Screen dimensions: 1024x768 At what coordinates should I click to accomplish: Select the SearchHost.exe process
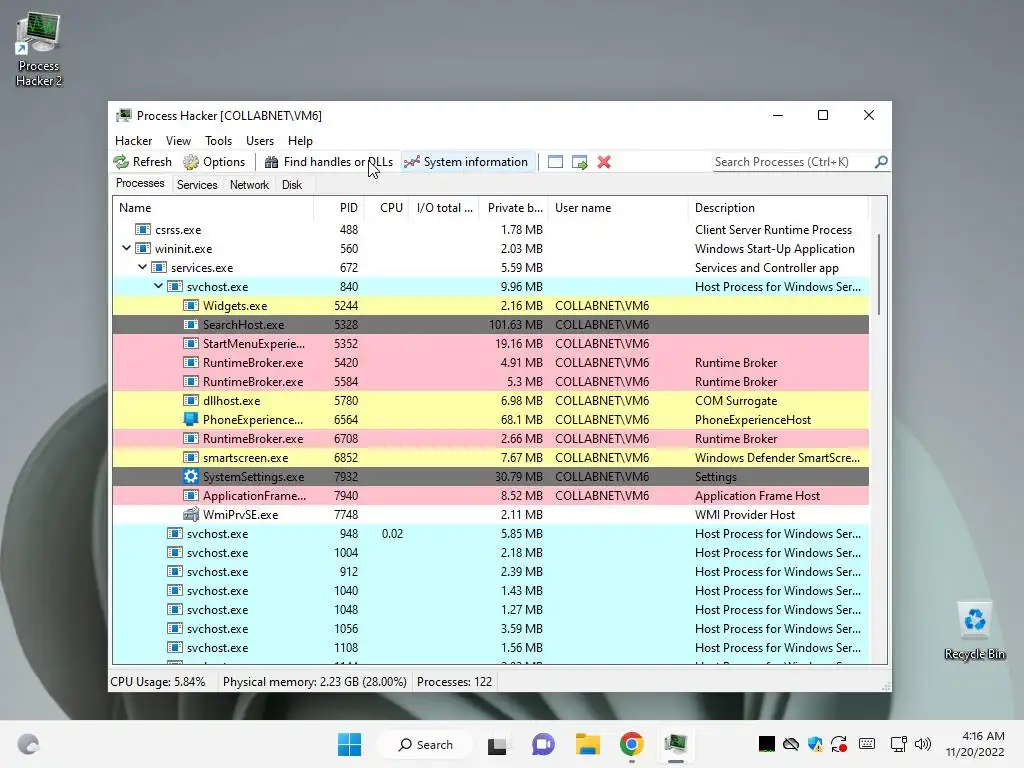(490, 325)
